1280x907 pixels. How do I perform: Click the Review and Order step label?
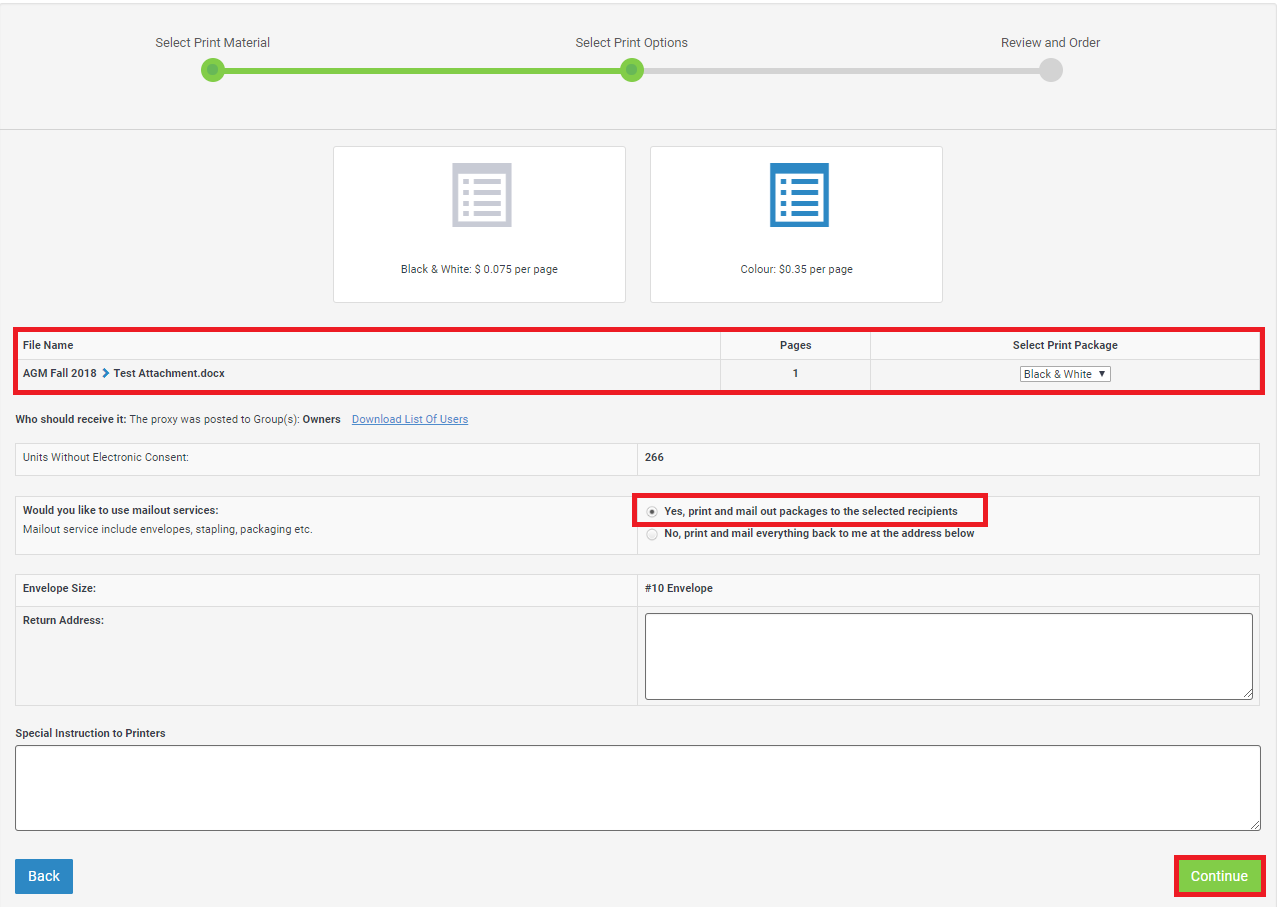tap(1051, 43)
